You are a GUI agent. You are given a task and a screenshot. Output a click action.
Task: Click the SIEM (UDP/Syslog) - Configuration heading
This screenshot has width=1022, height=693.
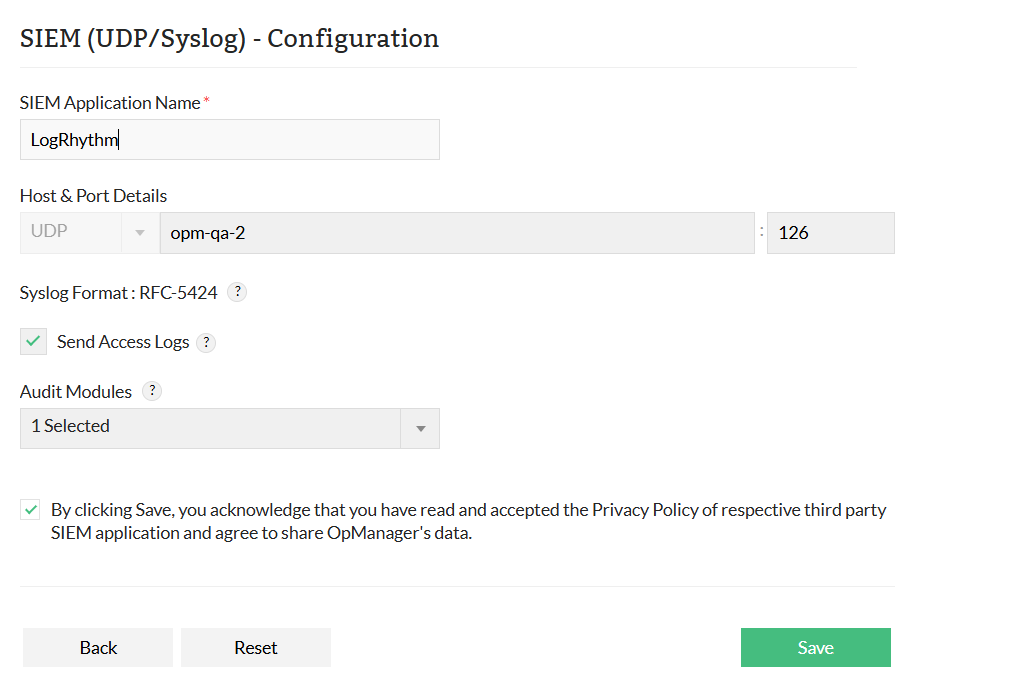228,38
